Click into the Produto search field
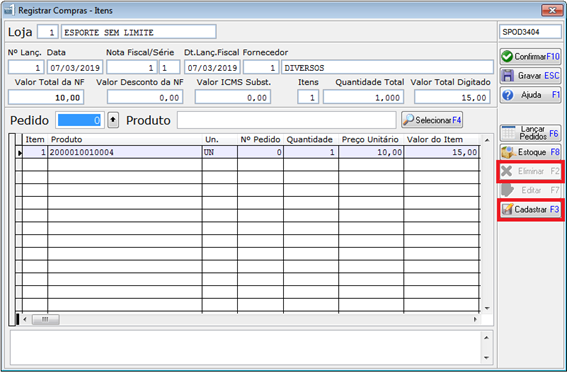The height and width of the screenshot is (373, 567). 287,120
